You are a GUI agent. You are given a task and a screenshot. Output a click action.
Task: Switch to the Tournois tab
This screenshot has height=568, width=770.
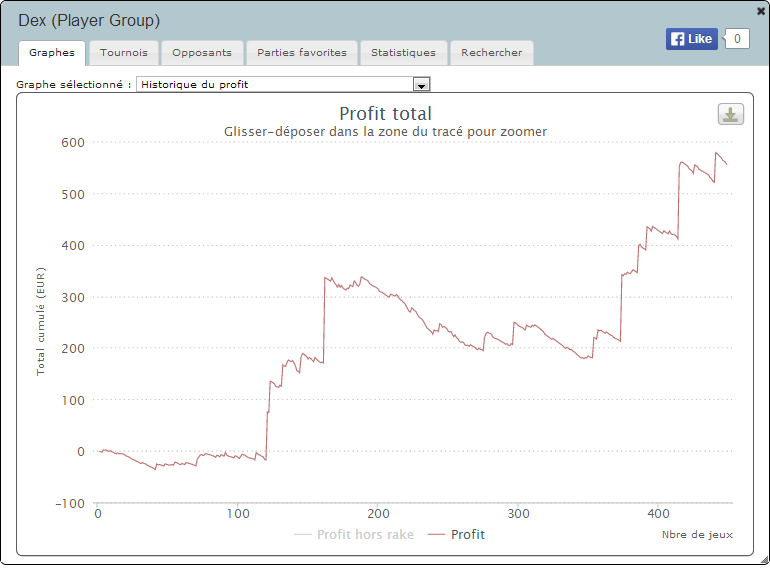click(124, 53)
